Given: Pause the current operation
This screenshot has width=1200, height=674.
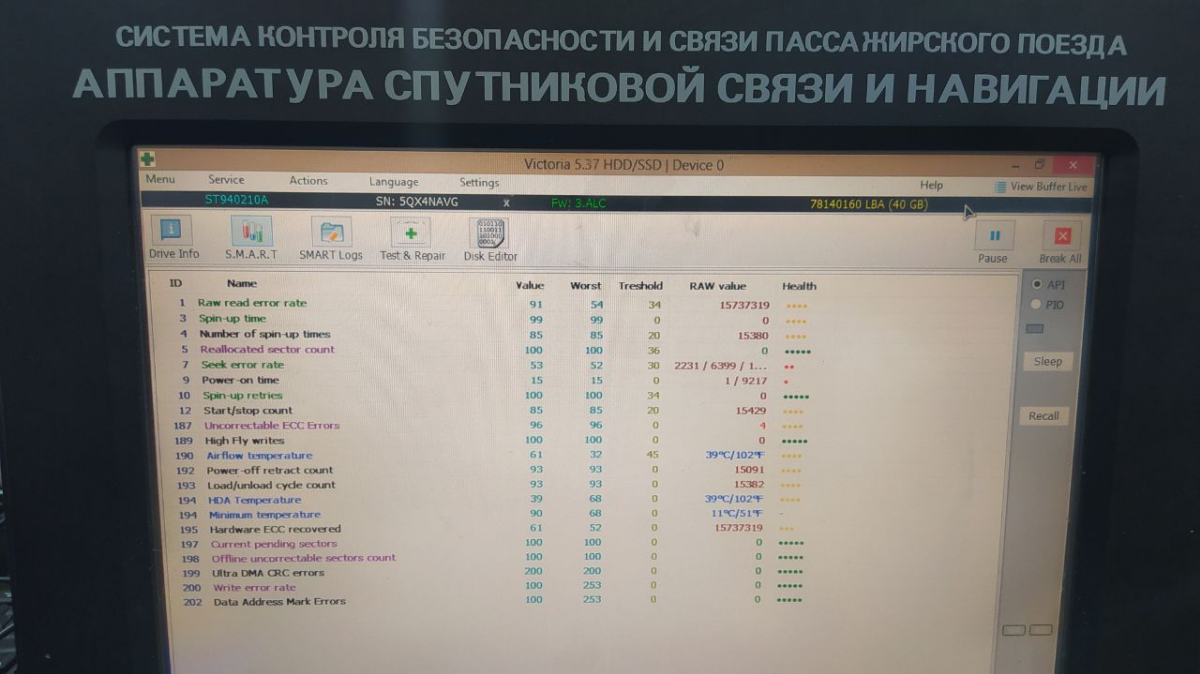Looking at the screenshot, I should pos(993,244).
